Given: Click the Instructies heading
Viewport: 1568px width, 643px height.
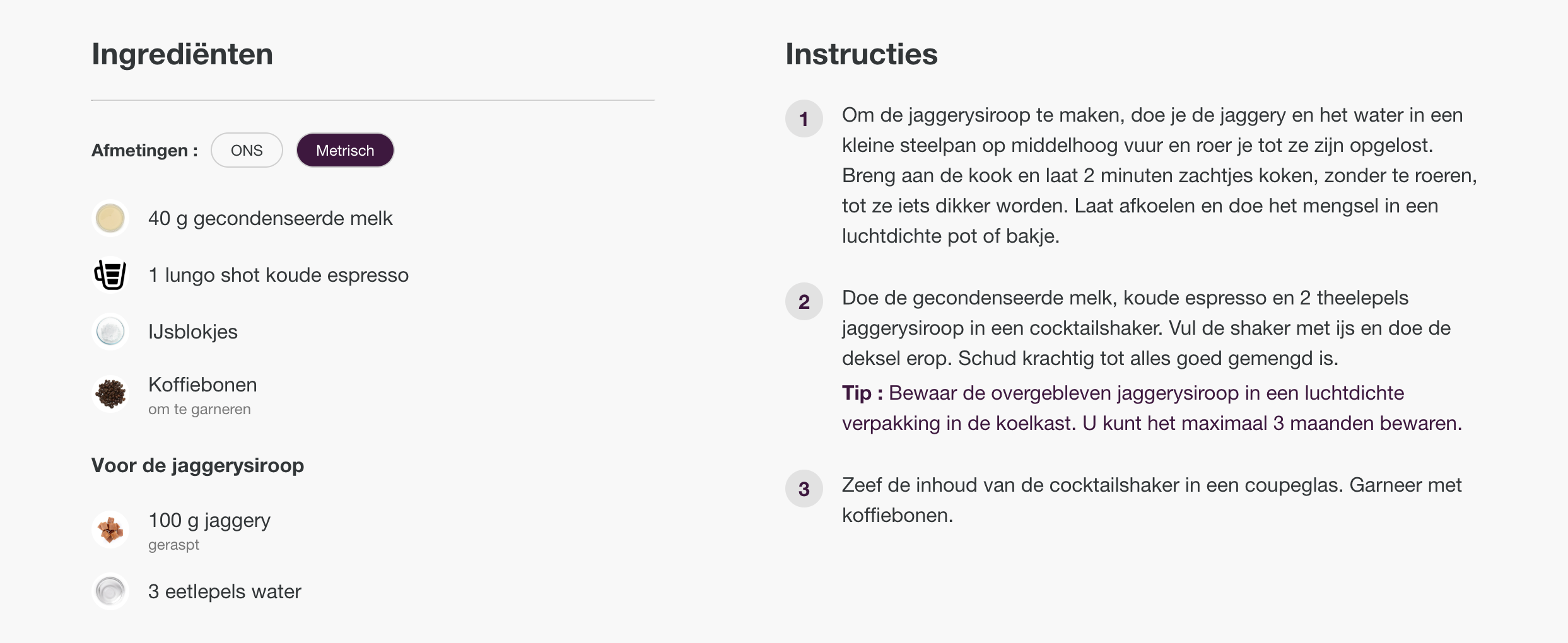Looking at the screenshot, I should tap(861, 54).
